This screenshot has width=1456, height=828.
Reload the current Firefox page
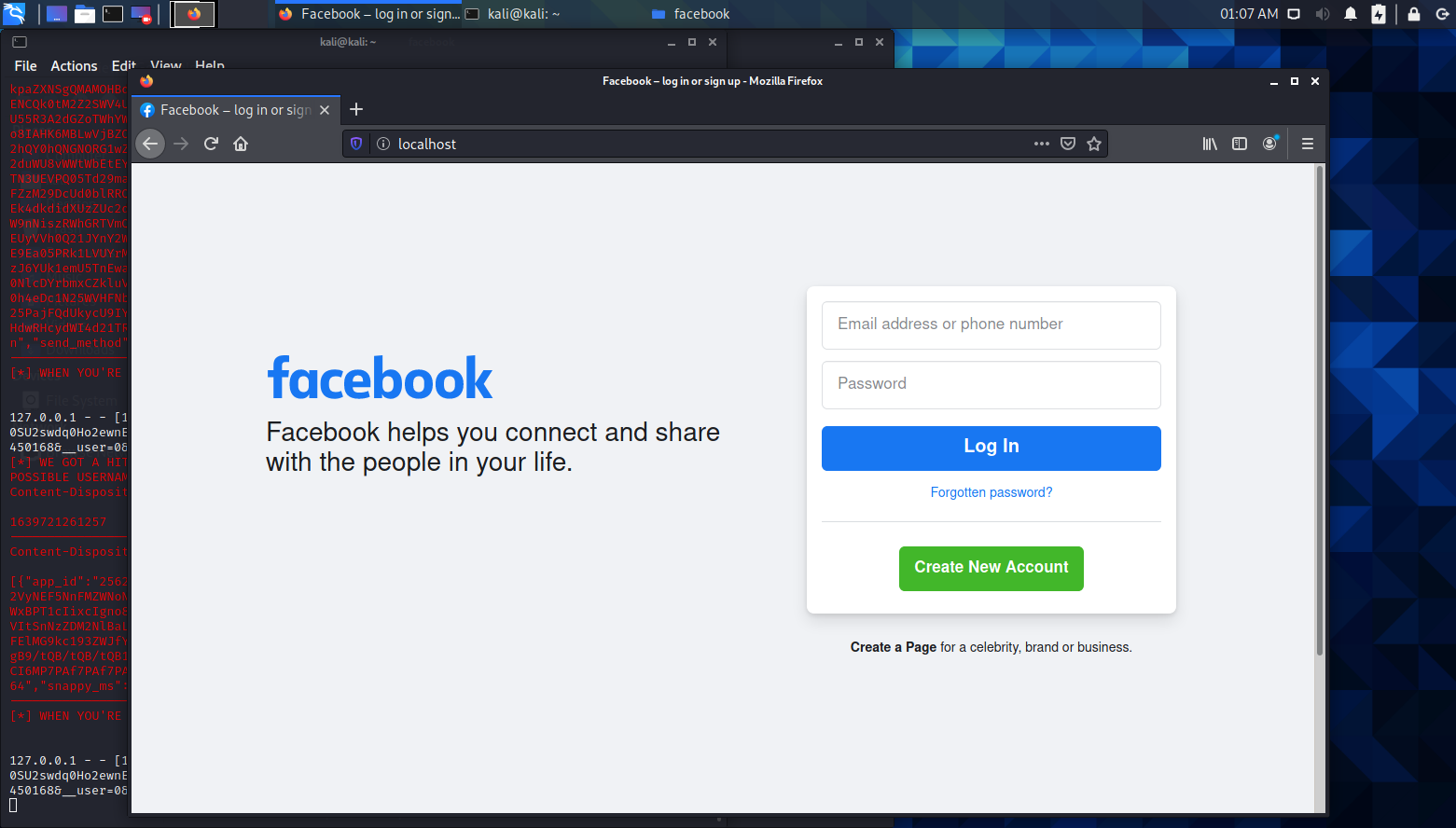211,144
